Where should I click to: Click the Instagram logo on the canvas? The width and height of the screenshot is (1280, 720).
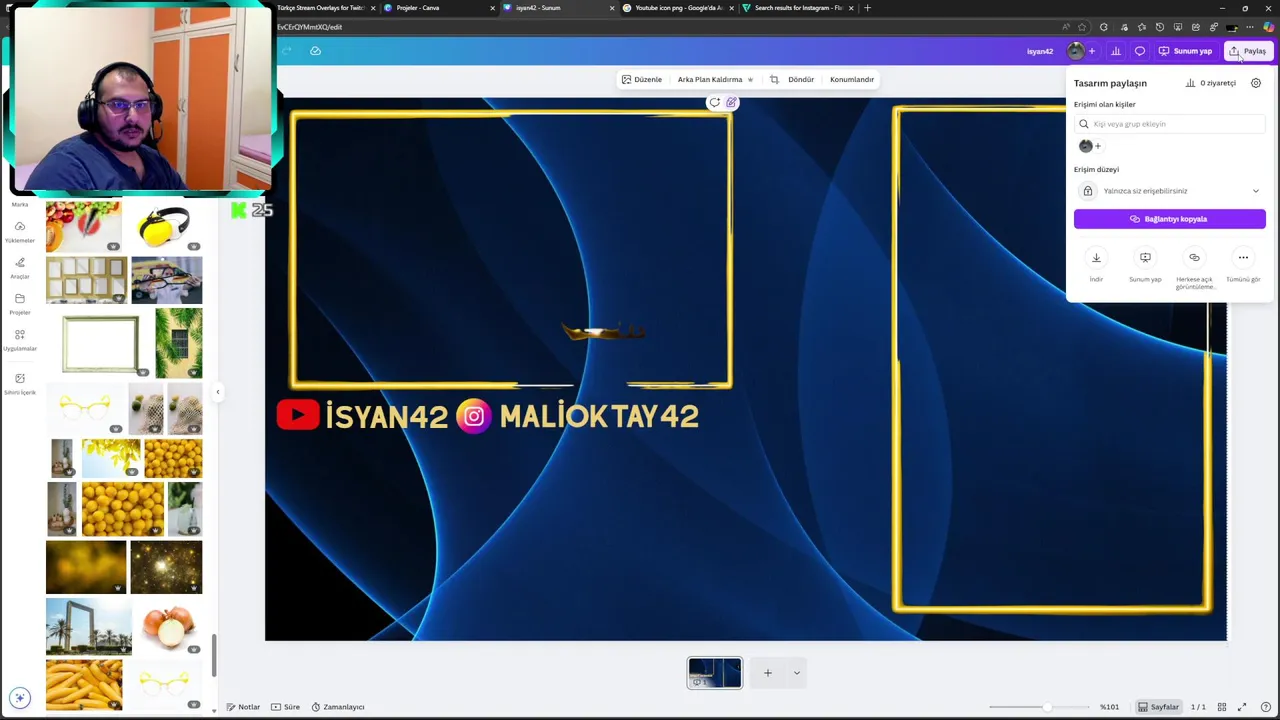[474, 416]
